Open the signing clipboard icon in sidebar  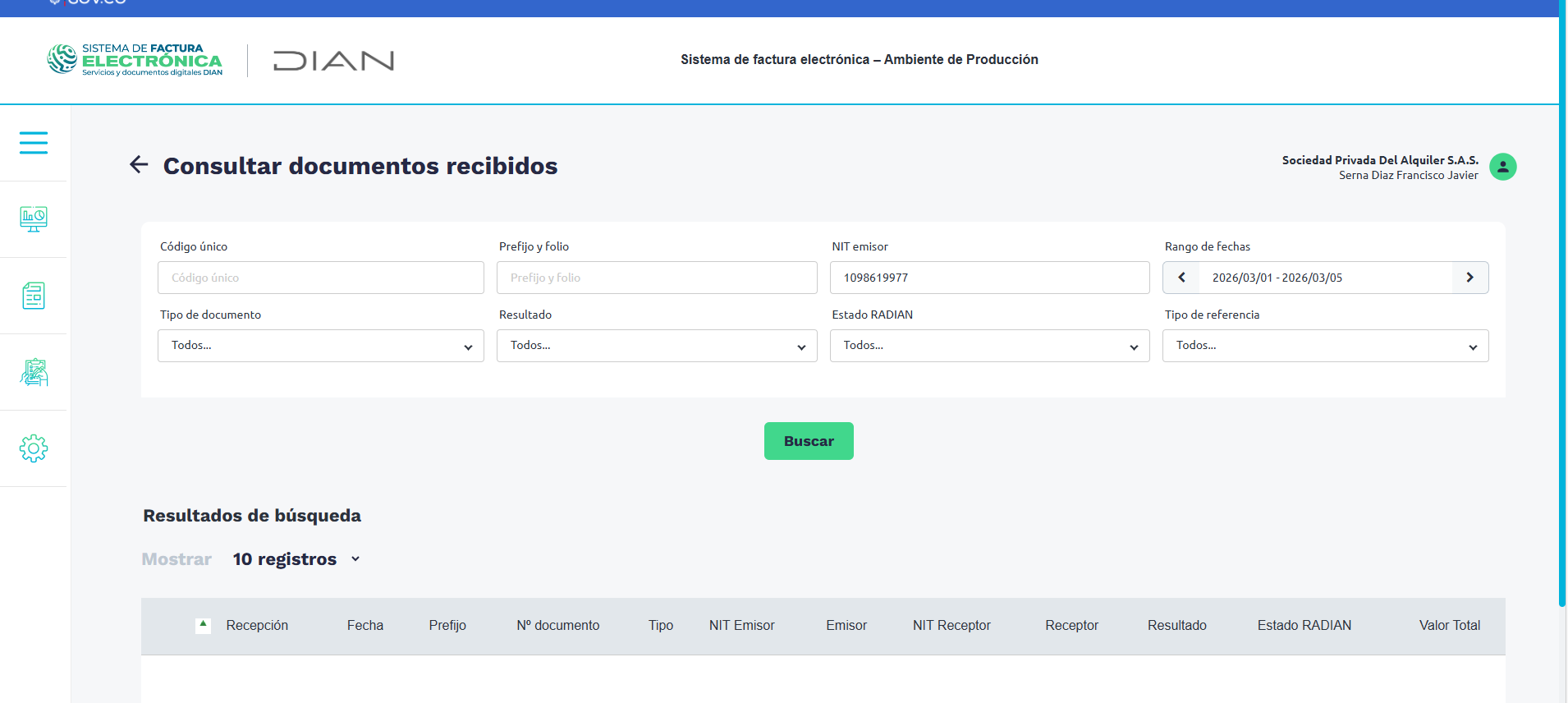coord(34,372)
